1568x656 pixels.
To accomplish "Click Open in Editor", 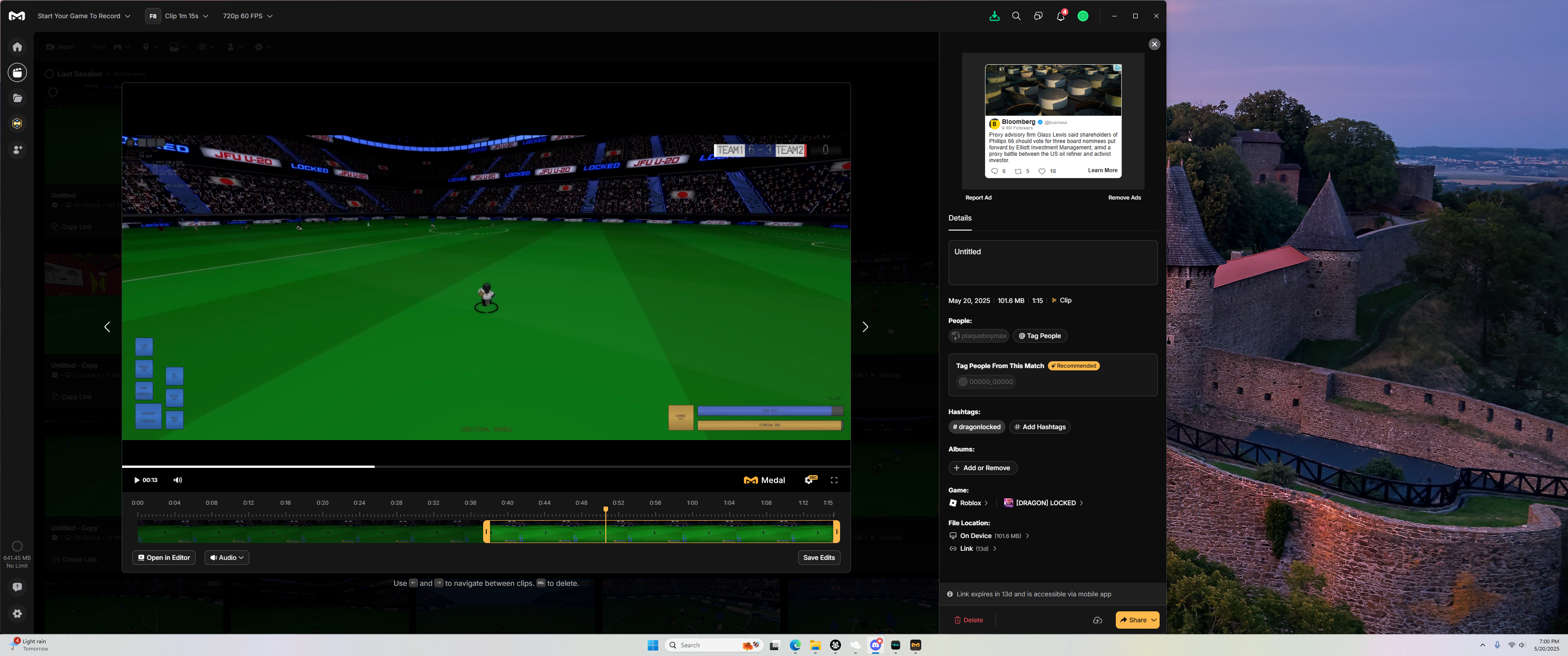I will [x=164, y=558].
